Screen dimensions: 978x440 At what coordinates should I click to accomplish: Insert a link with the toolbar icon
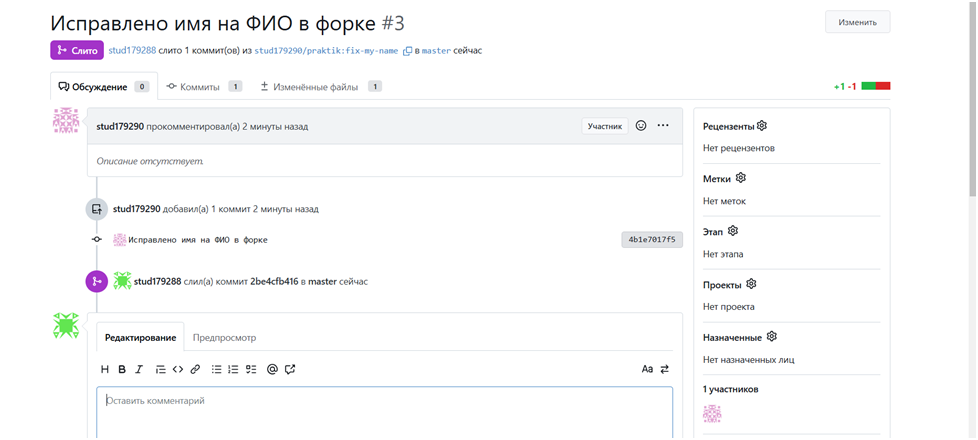(195, 369)
